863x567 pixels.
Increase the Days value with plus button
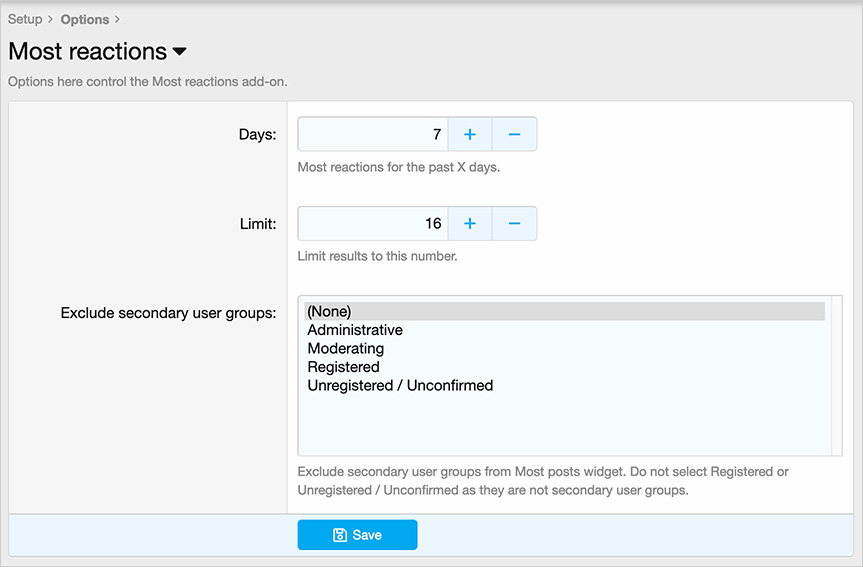pyautogui.click(x=470, y=134)
